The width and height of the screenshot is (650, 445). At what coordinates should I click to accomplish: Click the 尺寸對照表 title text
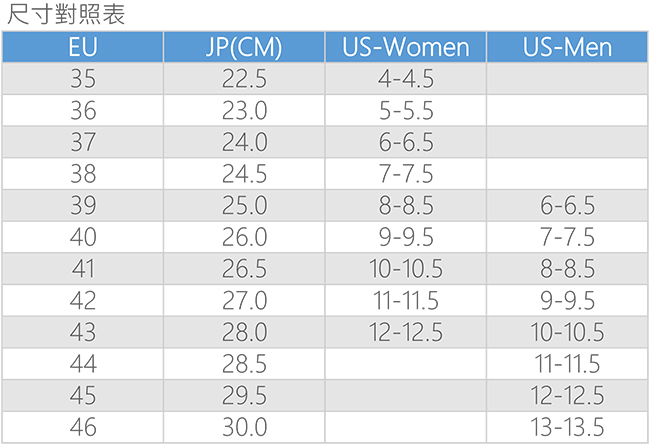pyautogui.click(x=65, y=14)
